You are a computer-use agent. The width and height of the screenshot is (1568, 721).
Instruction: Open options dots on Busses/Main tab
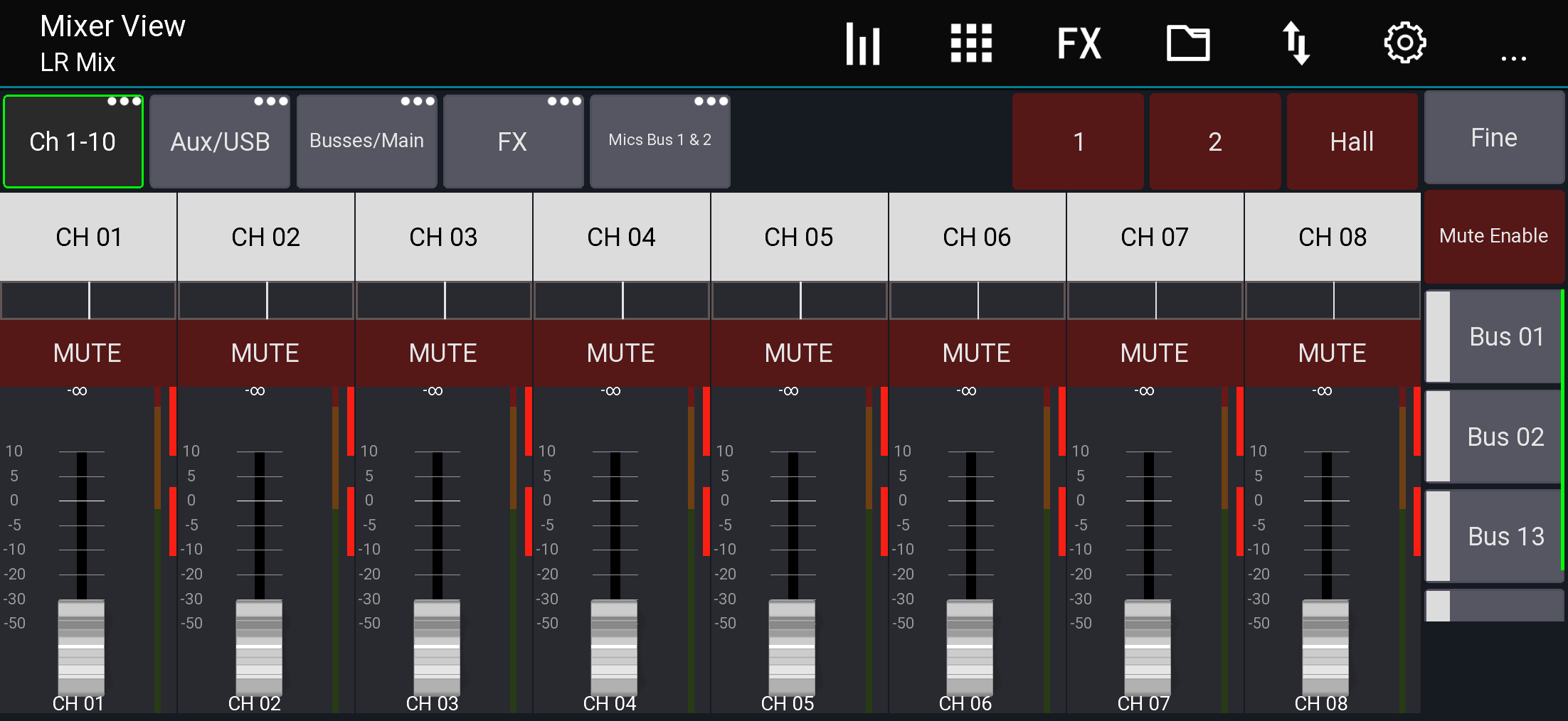(x=418, y=101)
